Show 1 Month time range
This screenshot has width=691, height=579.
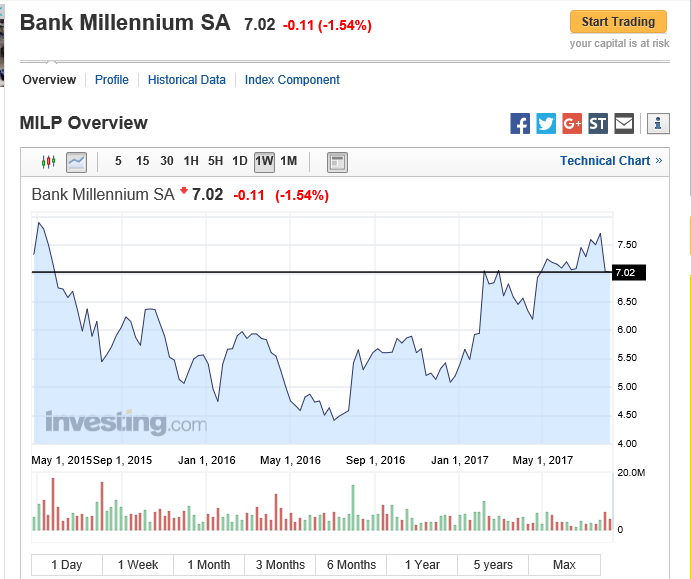pyautogui.click(x=209, y=564)
